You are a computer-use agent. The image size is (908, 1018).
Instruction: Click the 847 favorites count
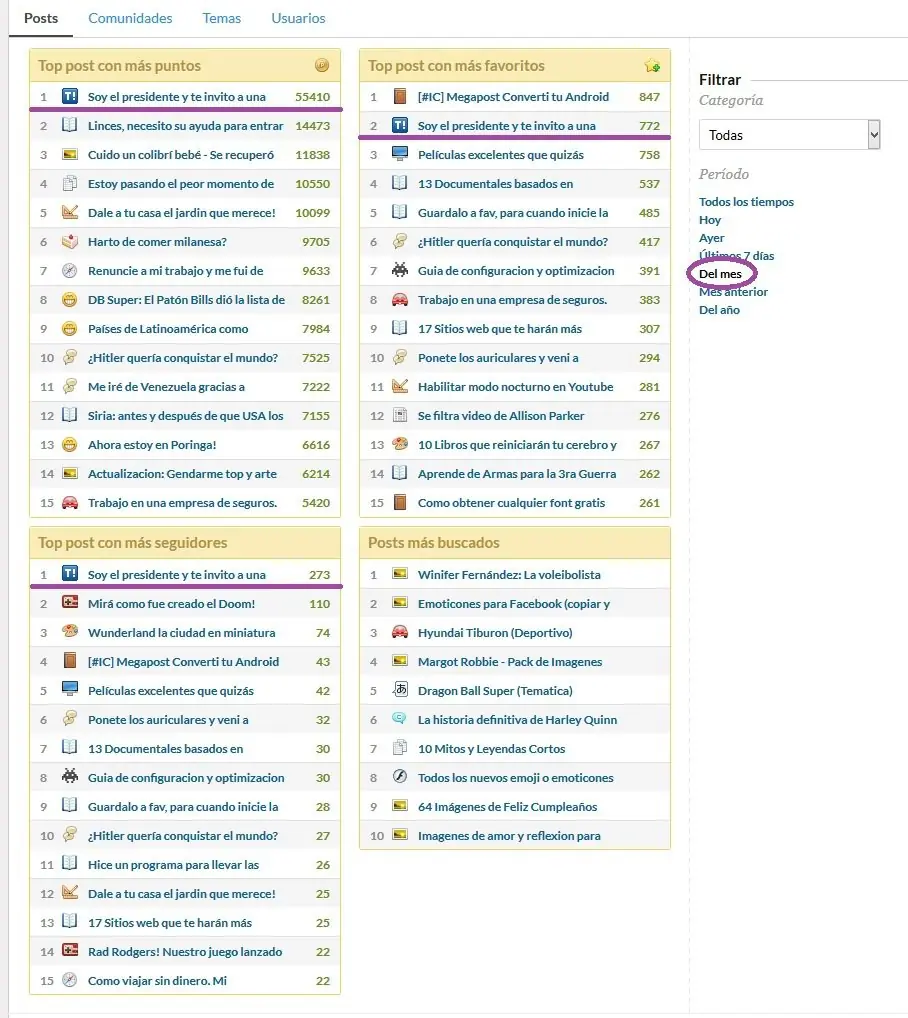650,97
